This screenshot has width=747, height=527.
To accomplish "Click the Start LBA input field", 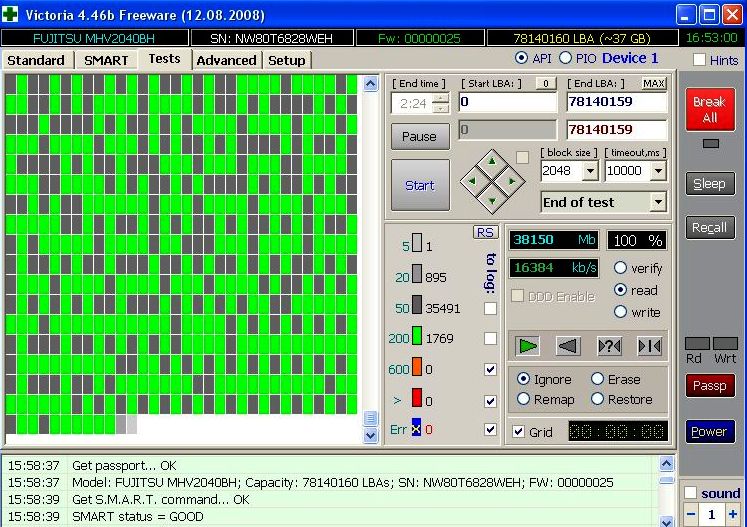I will [506, 102].
